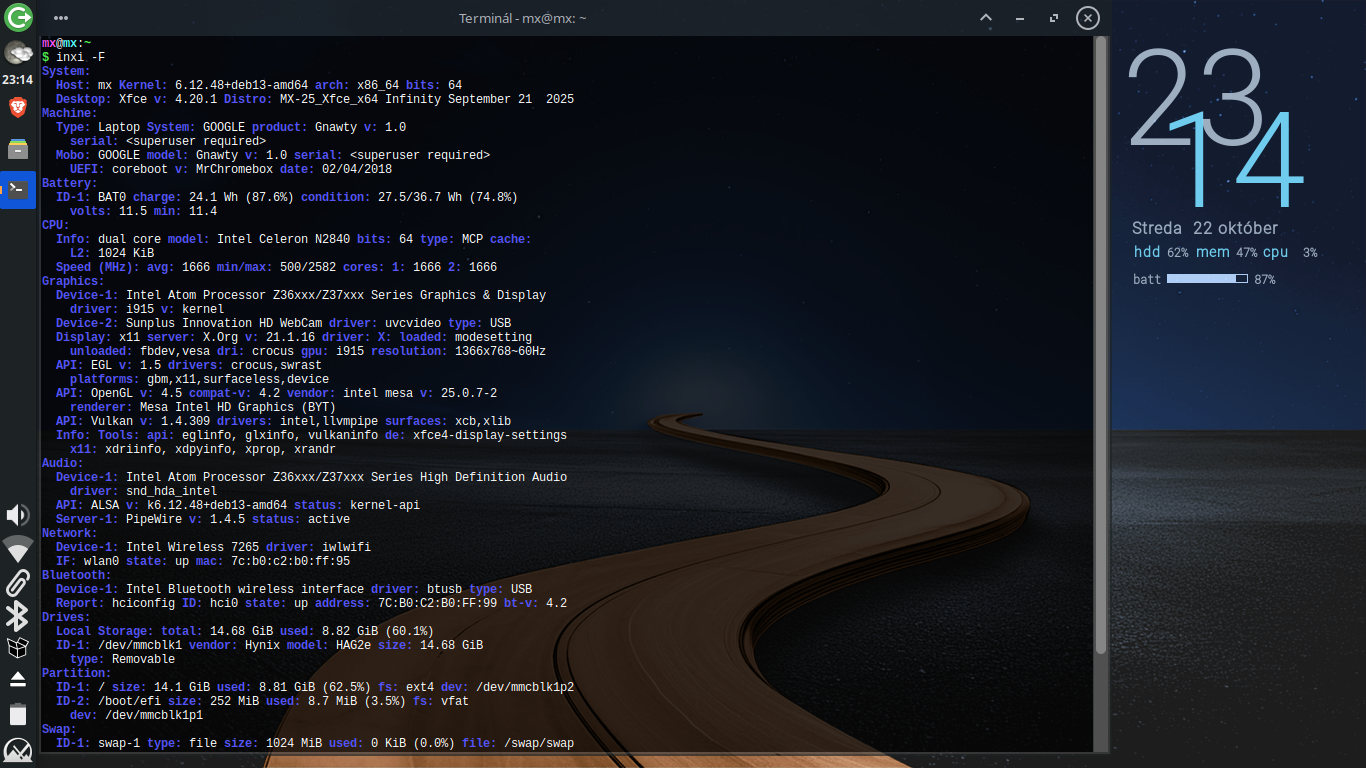Close the Terminál window
This screenshot has width=1366, height=768.
click(x=1088, y=18)
